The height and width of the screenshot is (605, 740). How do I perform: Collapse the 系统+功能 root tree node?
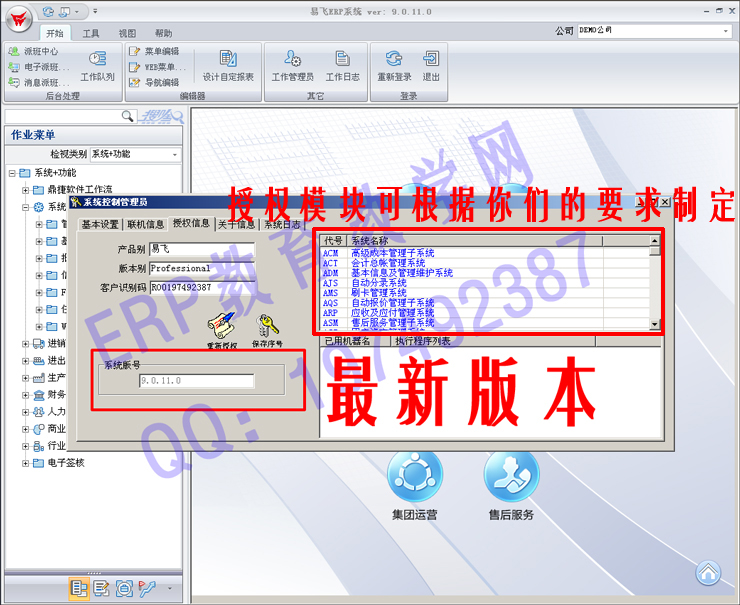click(x=12, y=173)
